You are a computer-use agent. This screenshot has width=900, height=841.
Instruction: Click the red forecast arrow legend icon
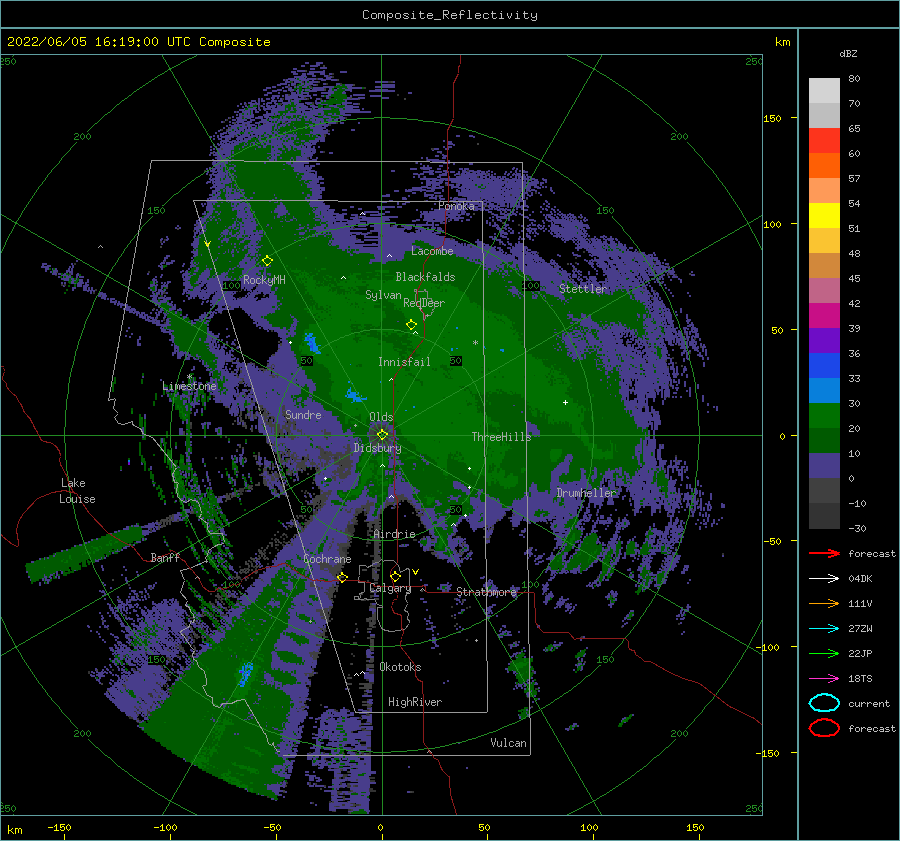(824, 553)
